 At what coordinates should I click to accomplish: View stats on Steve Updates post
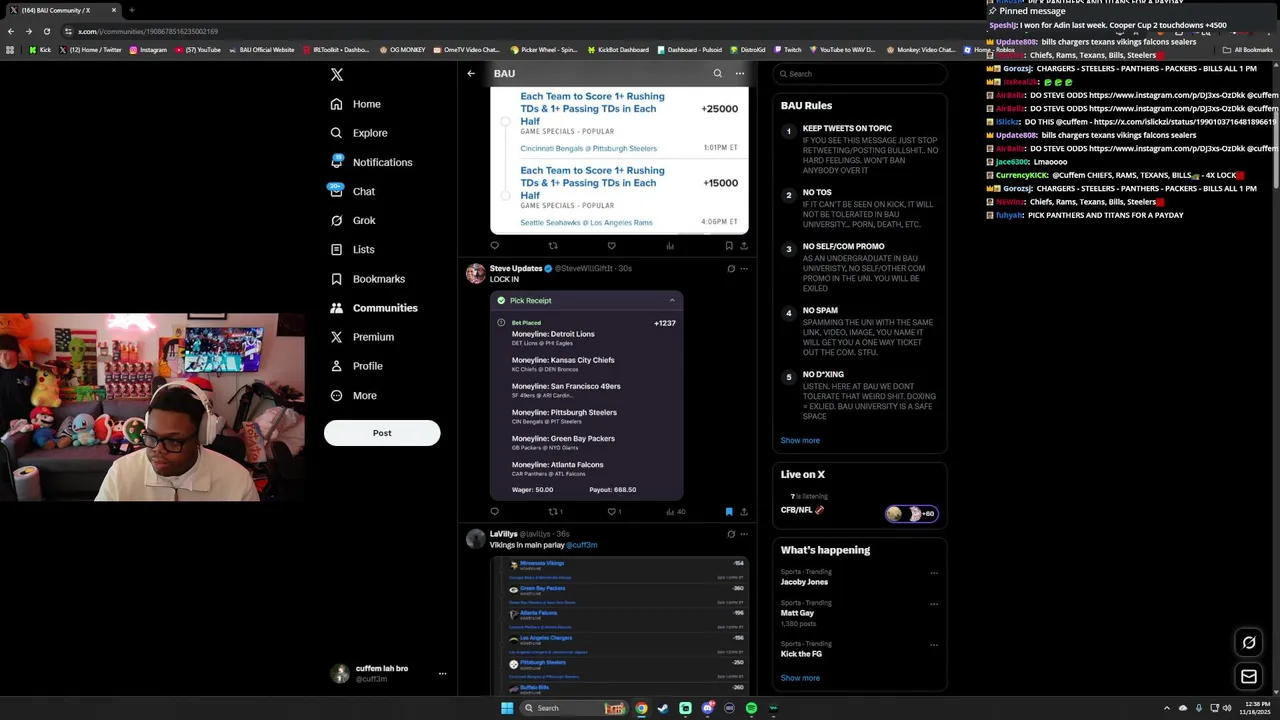[x=675, y=511]
